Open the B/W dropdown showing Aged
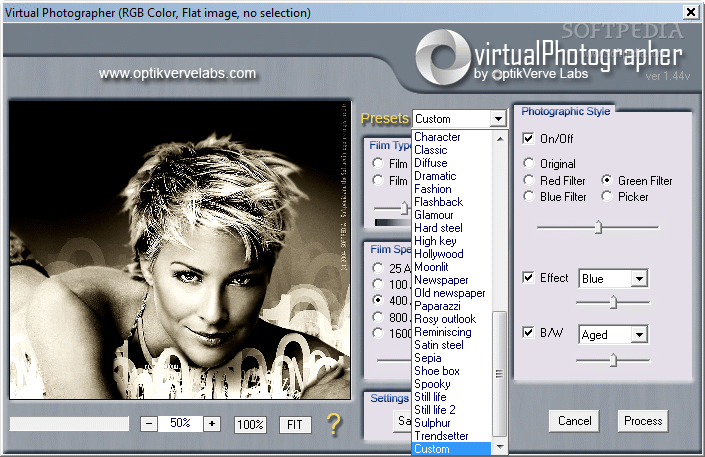The height and width of the screenshot is (457, 705). click(x=639, y=334)
